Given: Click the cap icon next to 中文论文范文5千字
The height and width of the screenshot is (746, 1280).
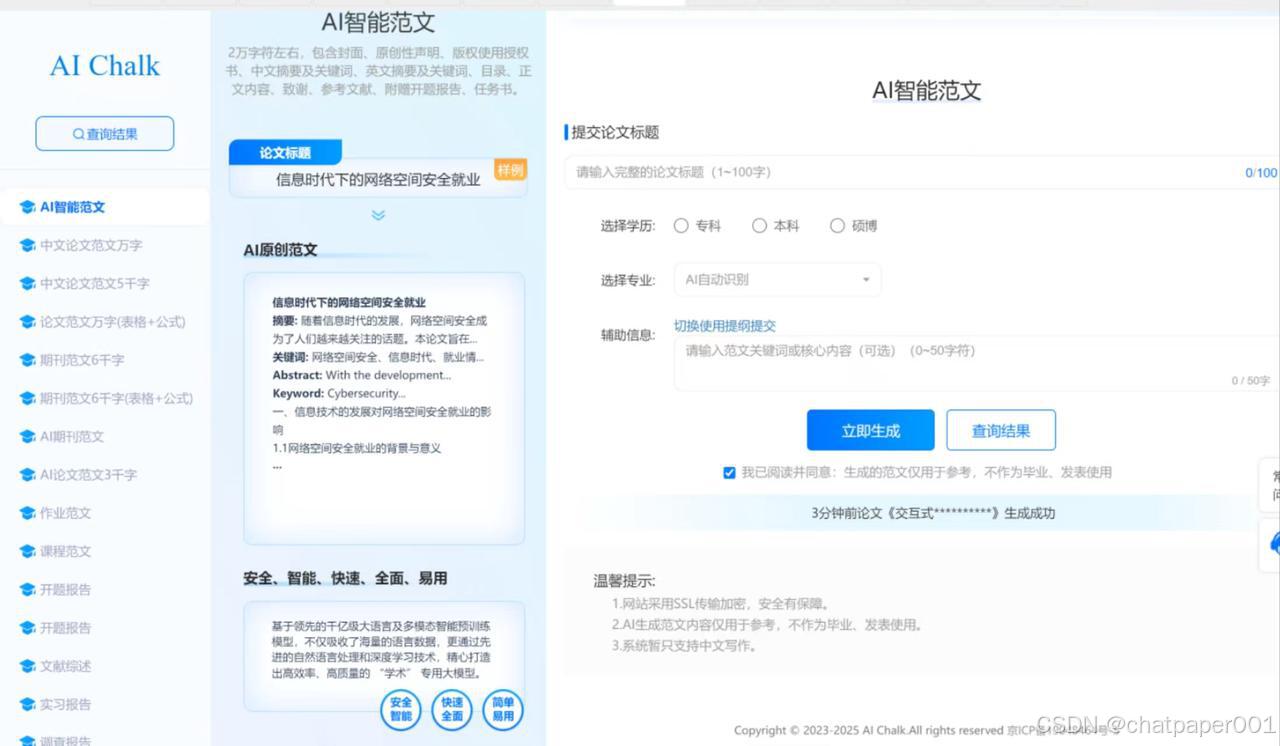Looking at the screenshot, I should click(x=27, y=284).
